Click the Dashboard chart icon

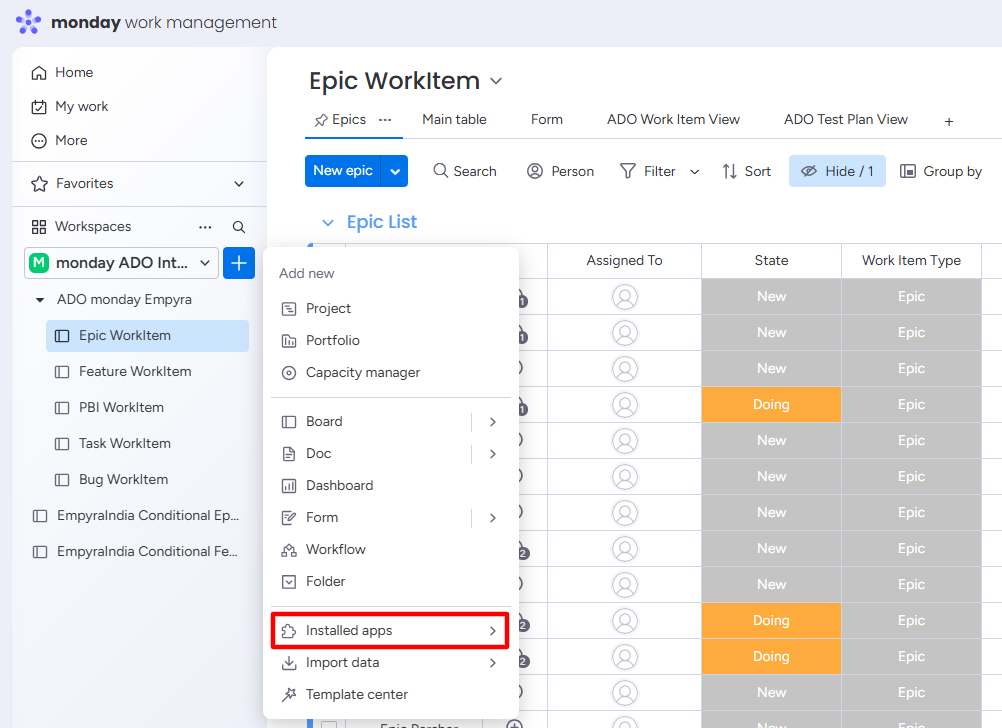pyautogui.click(x=289, y=486)
